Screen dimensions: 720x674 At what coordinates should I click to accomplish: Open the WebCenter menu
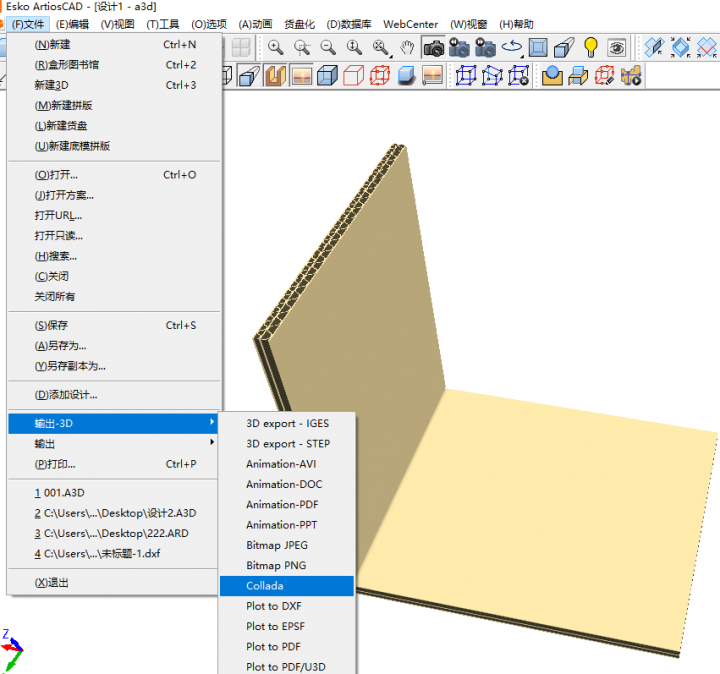coord(410,24)
